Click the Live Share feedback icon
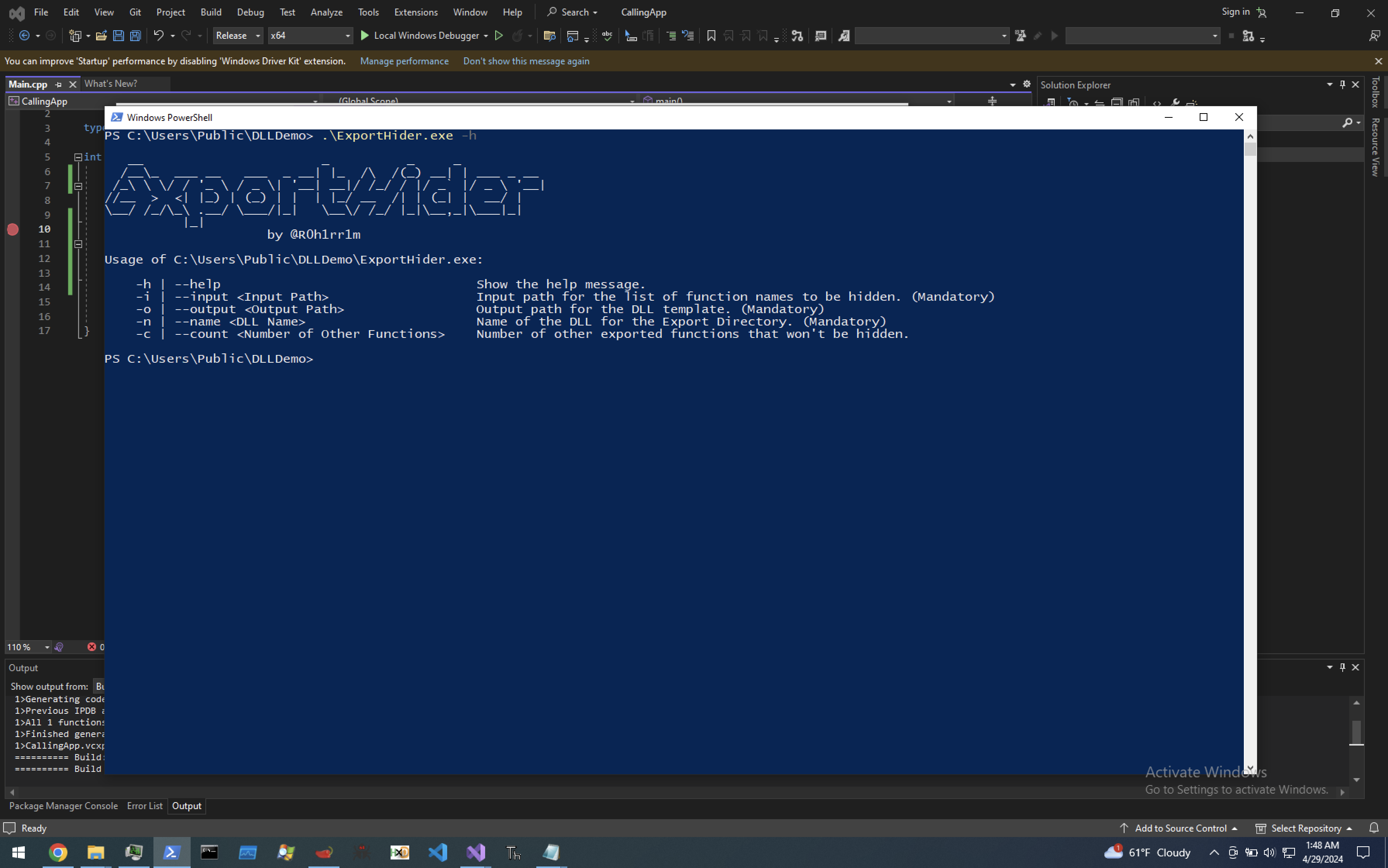Viewport: 1388px width, 868px height. pos(1374,36)
